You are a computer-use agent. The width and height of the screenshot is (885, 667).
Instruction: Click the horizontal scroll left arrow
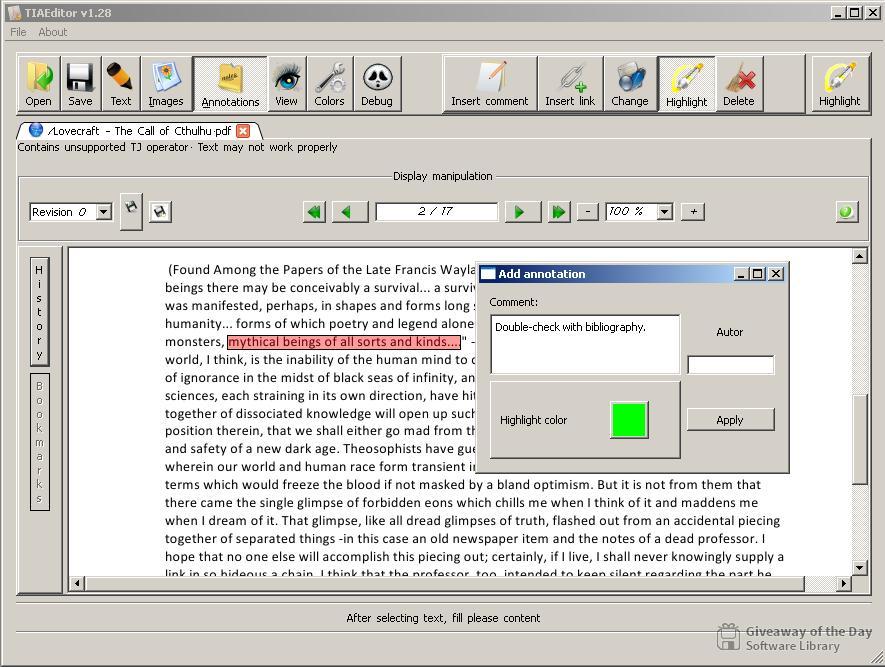coord(77,583)
